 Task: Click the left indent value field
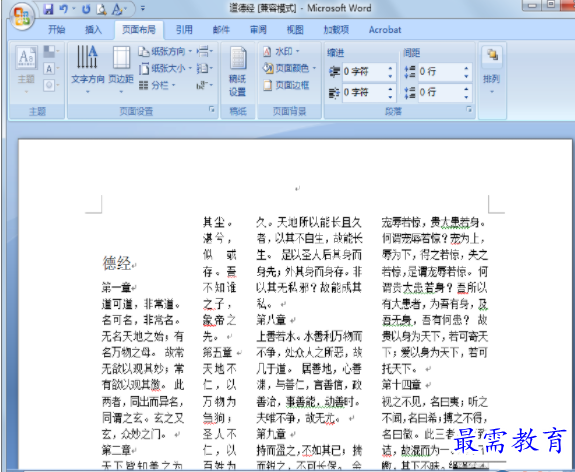(x=364, y=72)
